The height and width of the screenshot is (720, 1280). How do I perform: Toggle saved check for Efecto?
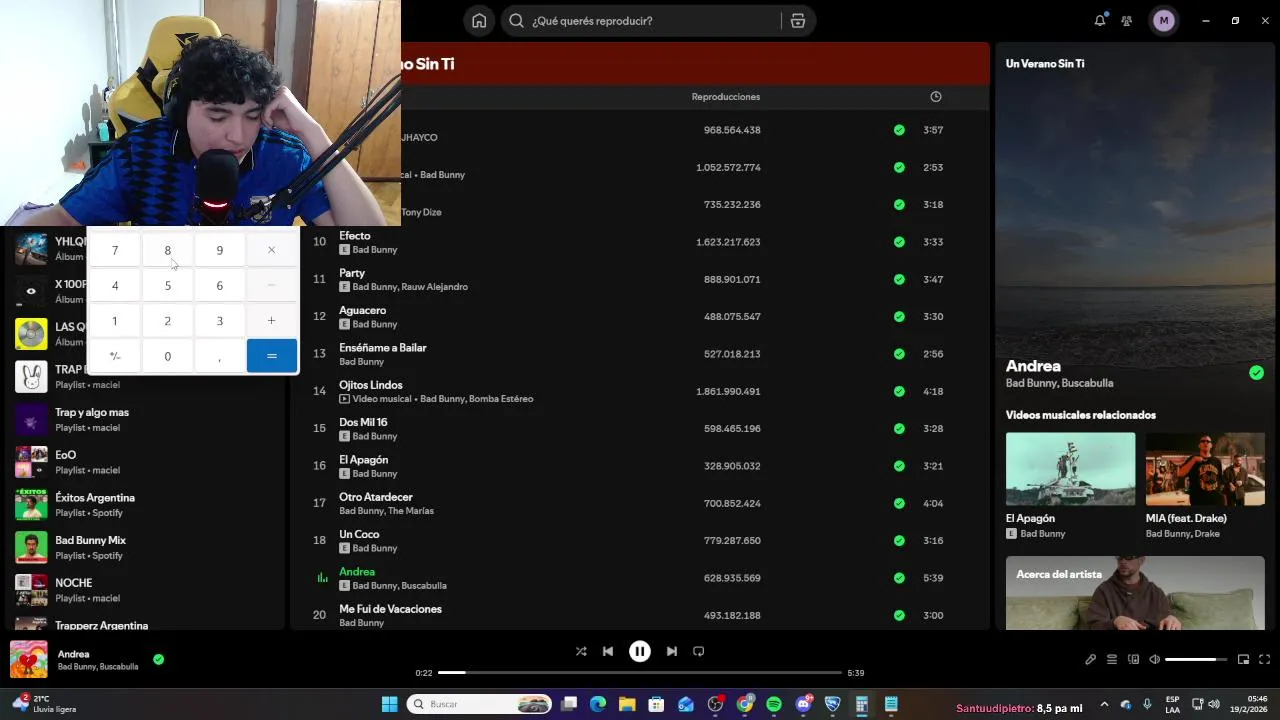pyautogui.click(x=899, y=242)
